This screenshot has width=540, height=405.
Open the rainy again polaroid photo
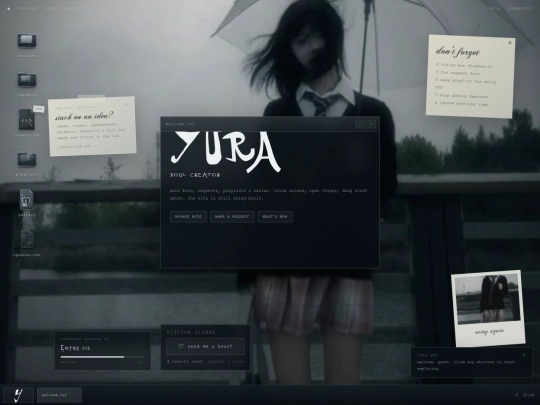(488, 308)
